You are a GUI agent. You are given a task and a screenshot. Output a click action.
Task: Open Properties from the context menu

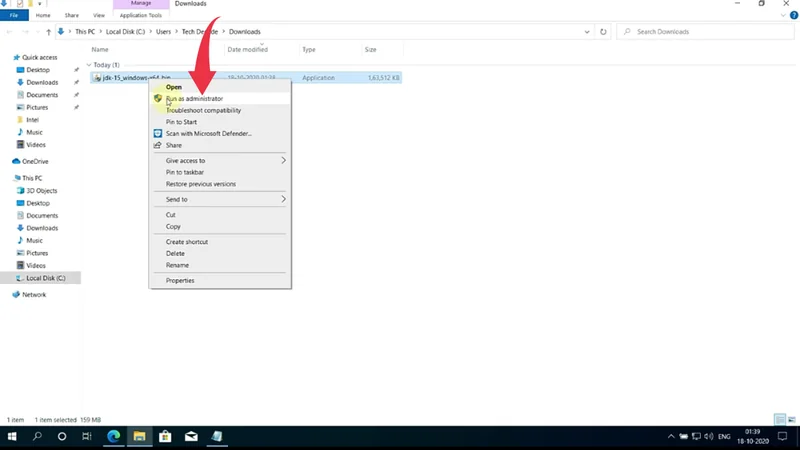point(180,281)
